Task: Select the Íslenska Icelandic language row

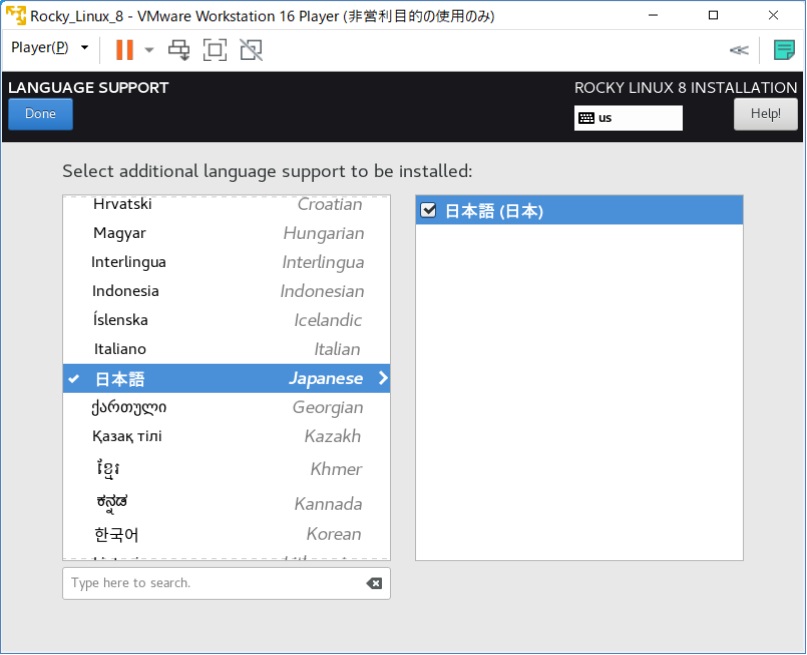Action: pos(200,319)
